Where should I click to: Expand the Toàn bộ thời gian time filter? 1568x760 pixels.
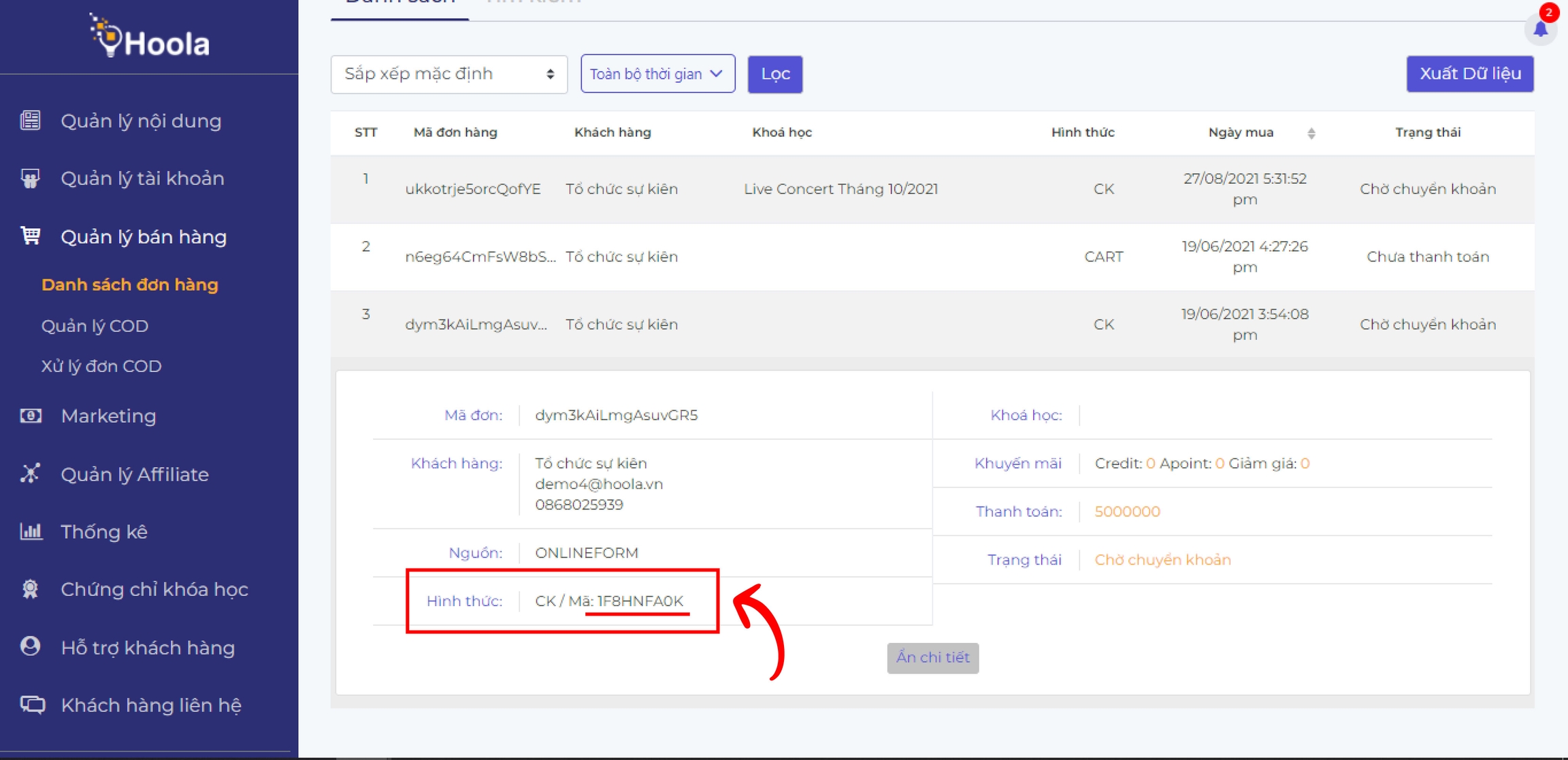657,74
